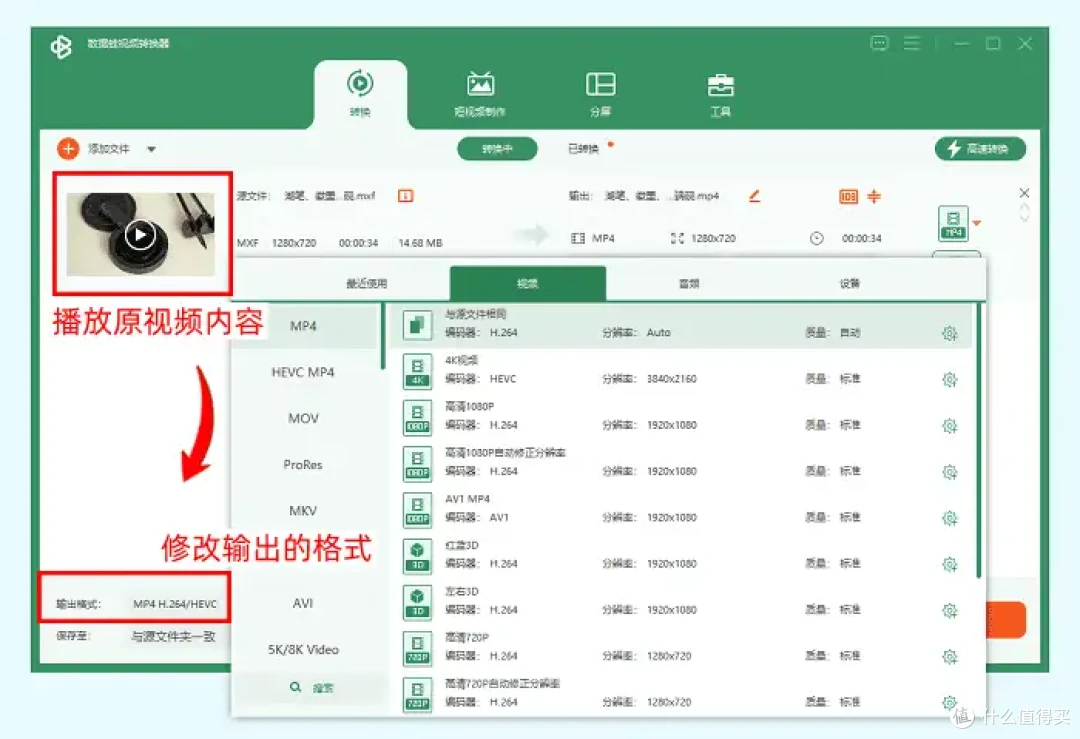Click the red-blue 3D preset icon

pyautogui.click(x=417, y=556)
